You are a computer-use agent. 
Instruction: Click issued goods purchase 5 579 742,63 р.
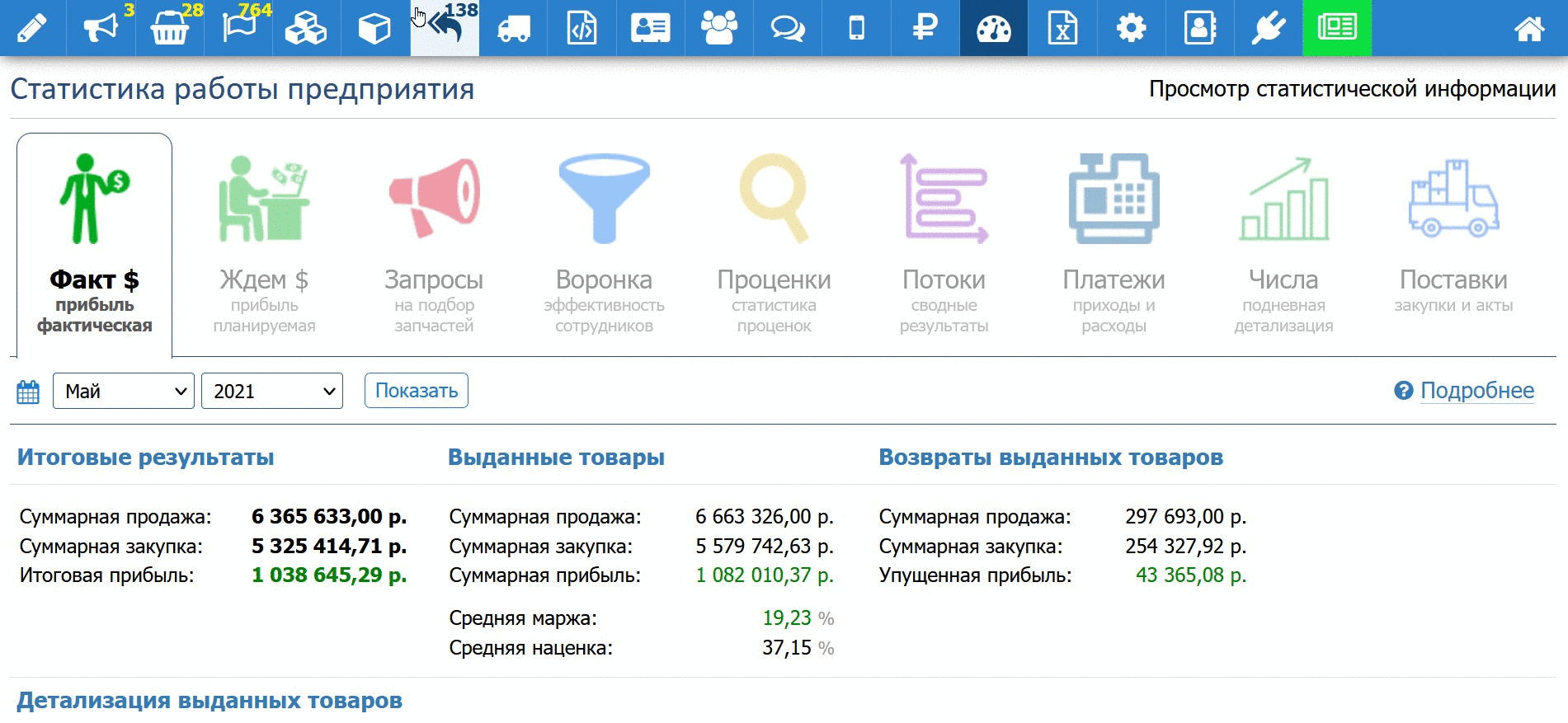765,547
